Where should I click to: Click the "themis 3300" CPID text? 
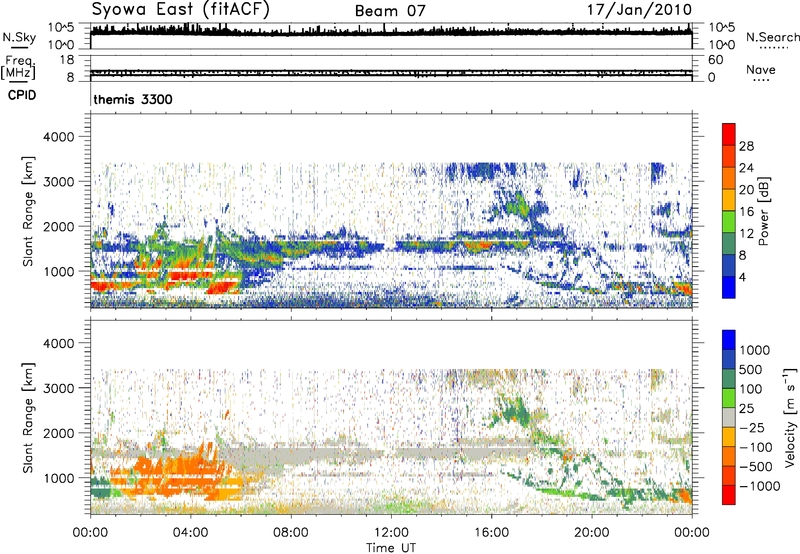click(x=133, y=99)
